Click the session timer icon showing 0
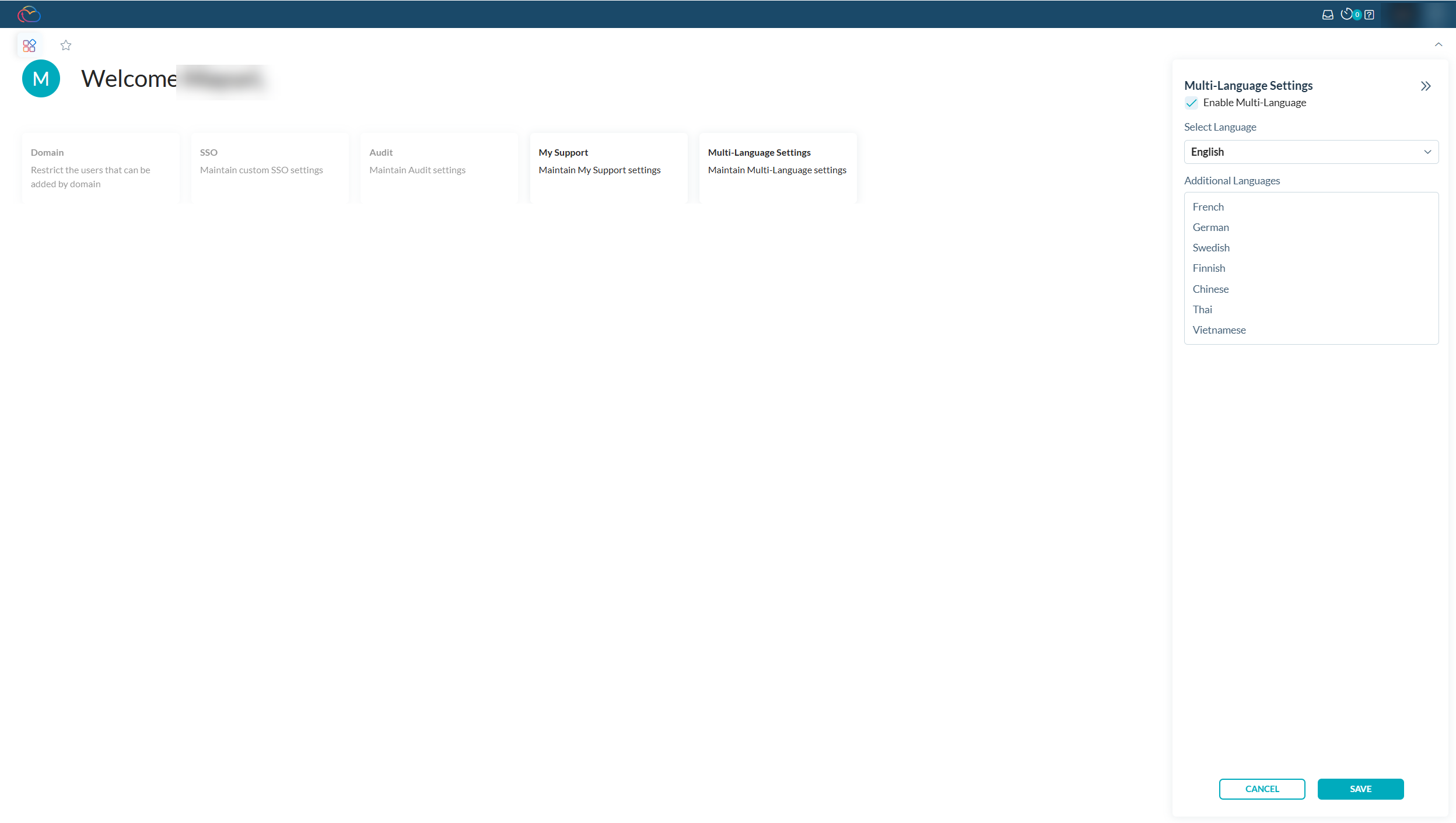The height and width of the screenshot is (823, 1456). (1349, 14)
